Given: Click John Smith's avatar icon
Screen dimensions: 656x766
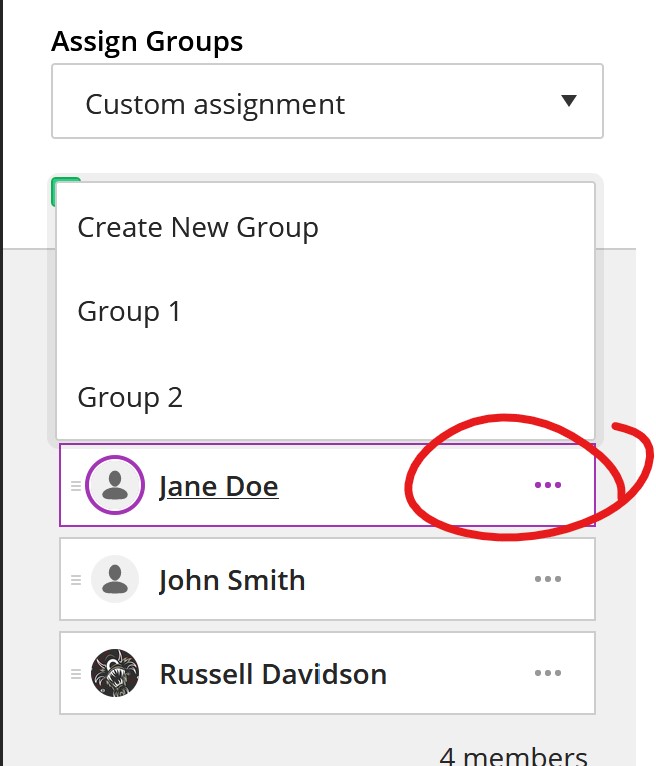Looking at the screenshot, I should (x=115, y=579).
